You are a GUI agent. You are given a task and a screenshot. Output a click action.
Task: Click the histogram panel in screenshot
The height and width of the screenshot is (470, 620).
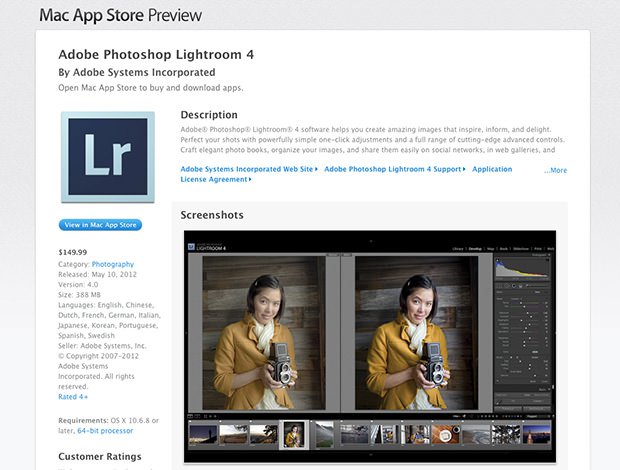(522, 268)
